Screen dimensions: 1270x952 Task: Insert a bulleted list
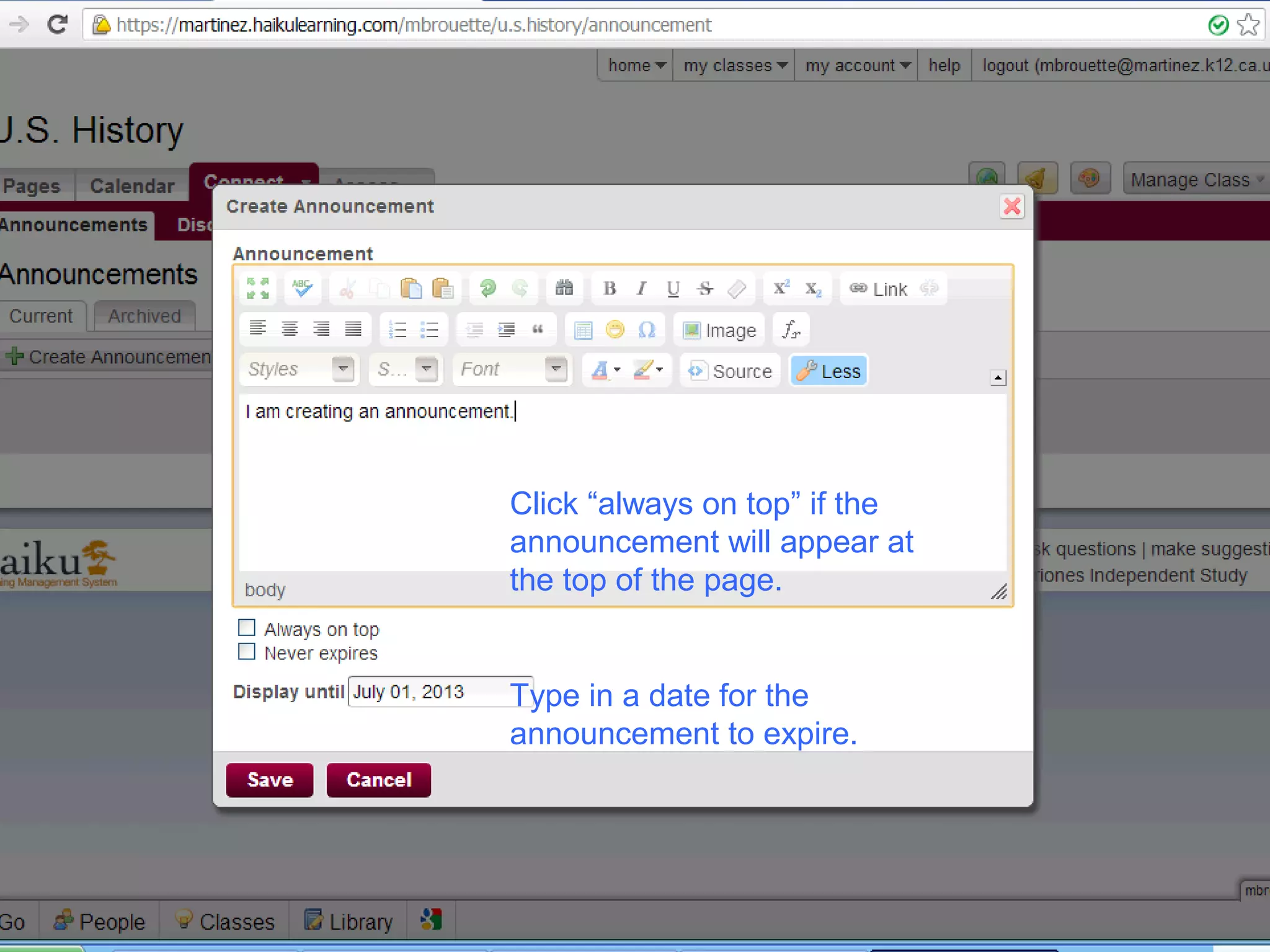point(429,329)
